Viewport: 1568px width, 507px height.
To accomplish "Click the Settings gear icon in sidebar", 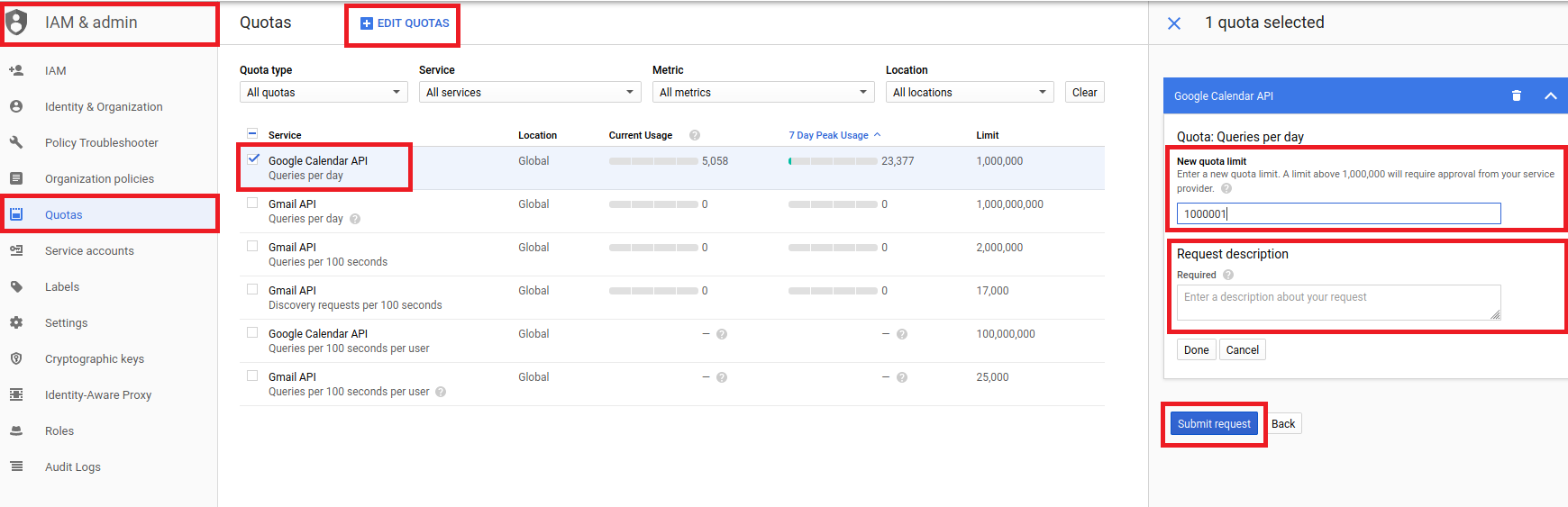I will (x=16, y=322).
